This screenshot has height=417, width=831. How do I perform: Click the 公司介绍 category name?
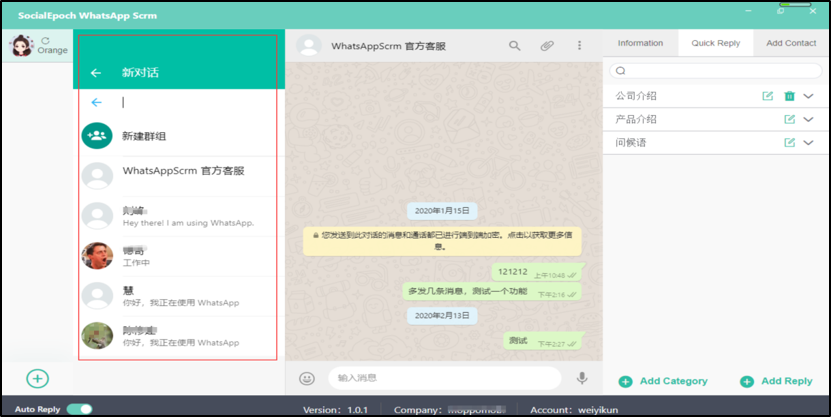click(636, 96)
